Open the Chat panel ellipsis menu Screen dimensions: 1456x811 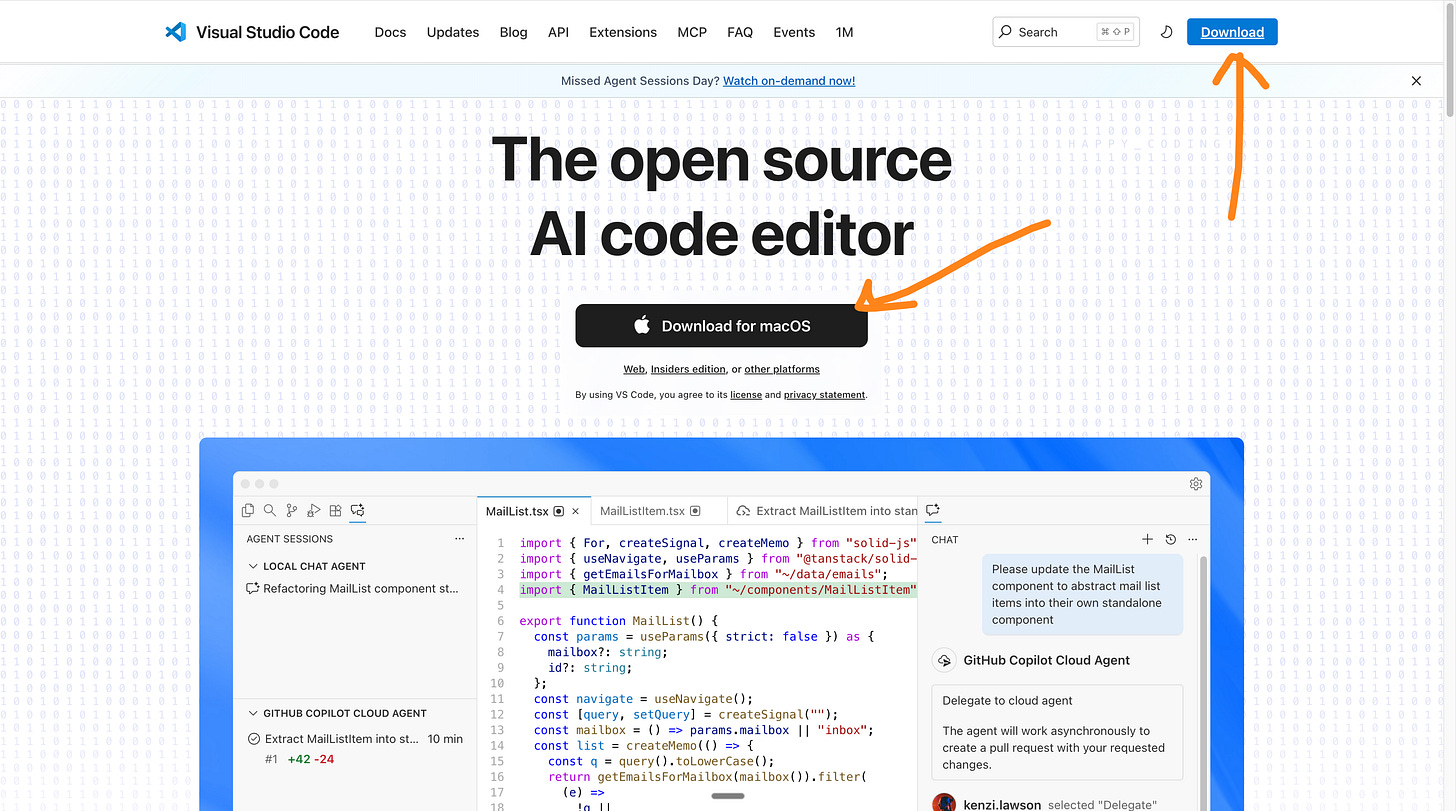[x=1192, y=539]
